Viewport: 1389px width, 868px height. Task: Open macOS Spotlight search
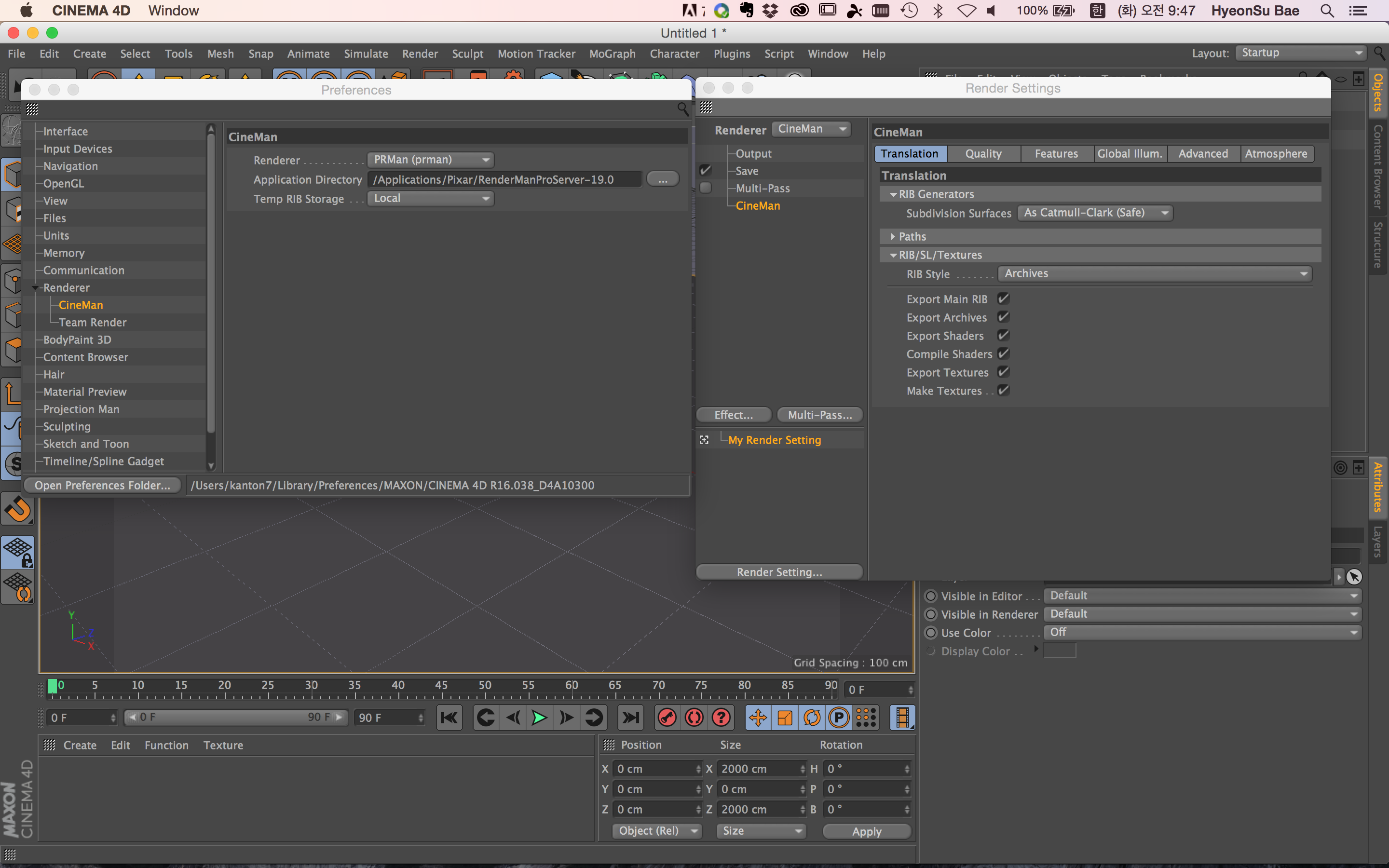(1326, 11)
